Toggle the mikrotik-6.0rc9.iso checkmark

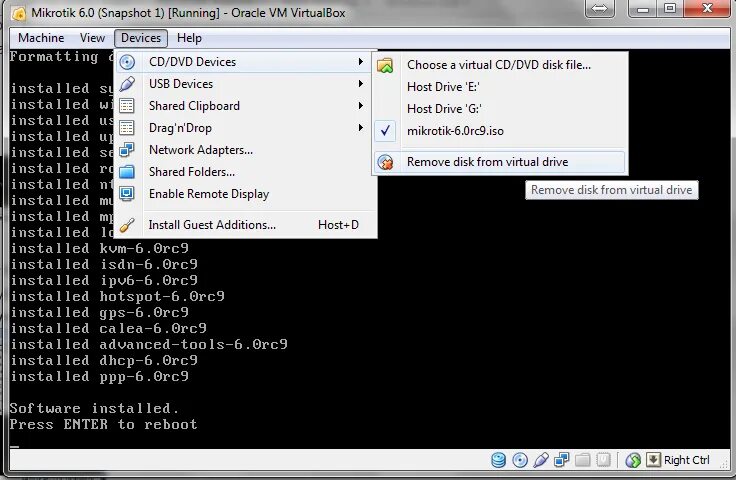[x=385, y=131]
